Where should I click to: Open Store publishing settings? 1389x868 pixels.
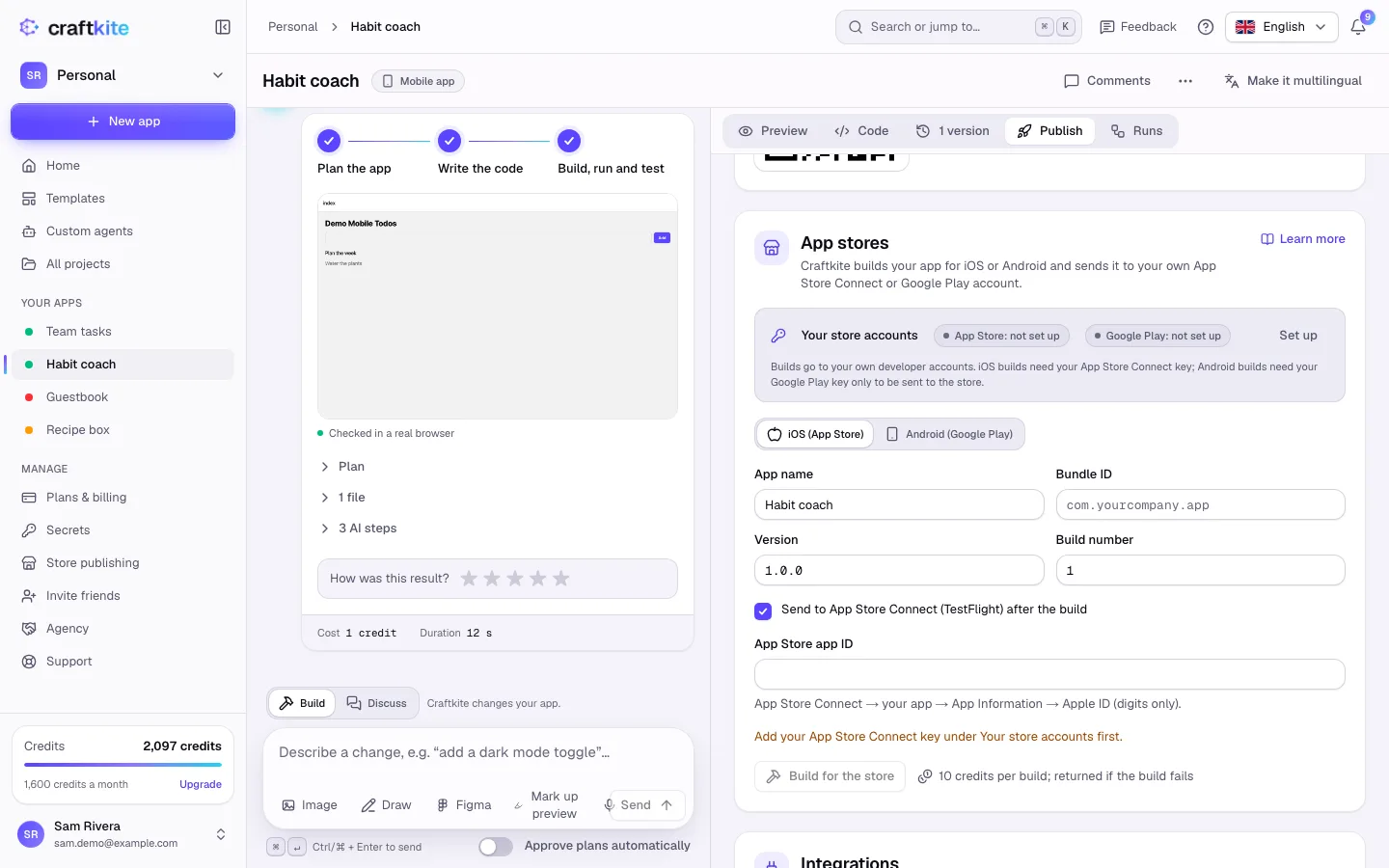123,563
